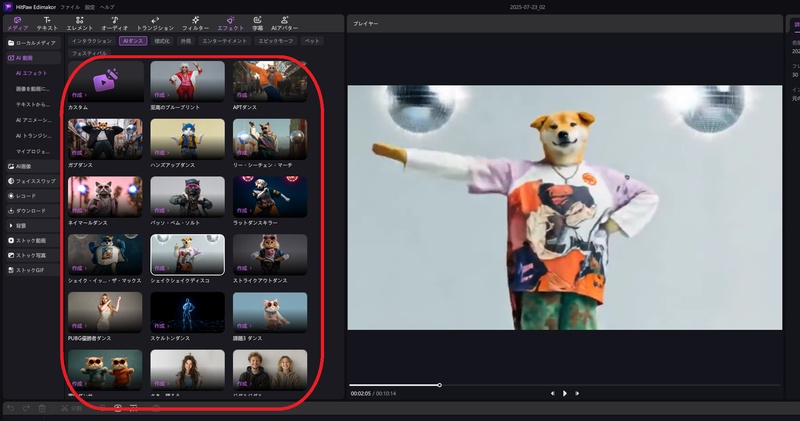Open the テキスト tool

[x=47, y=23]
